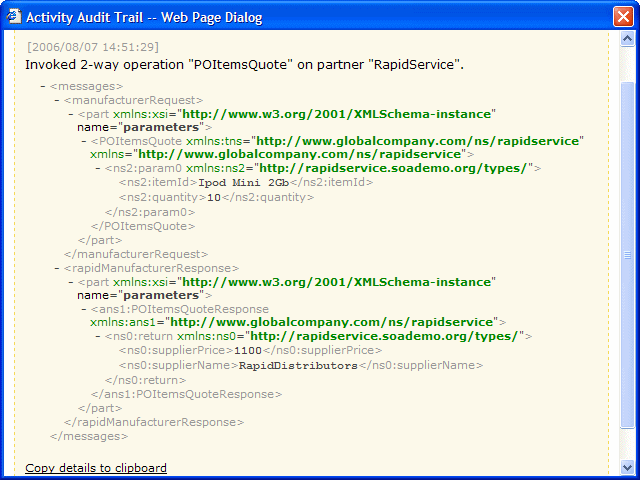Collapse the manufacturerRequest node

pyautogui.click(x=57, y=100)
